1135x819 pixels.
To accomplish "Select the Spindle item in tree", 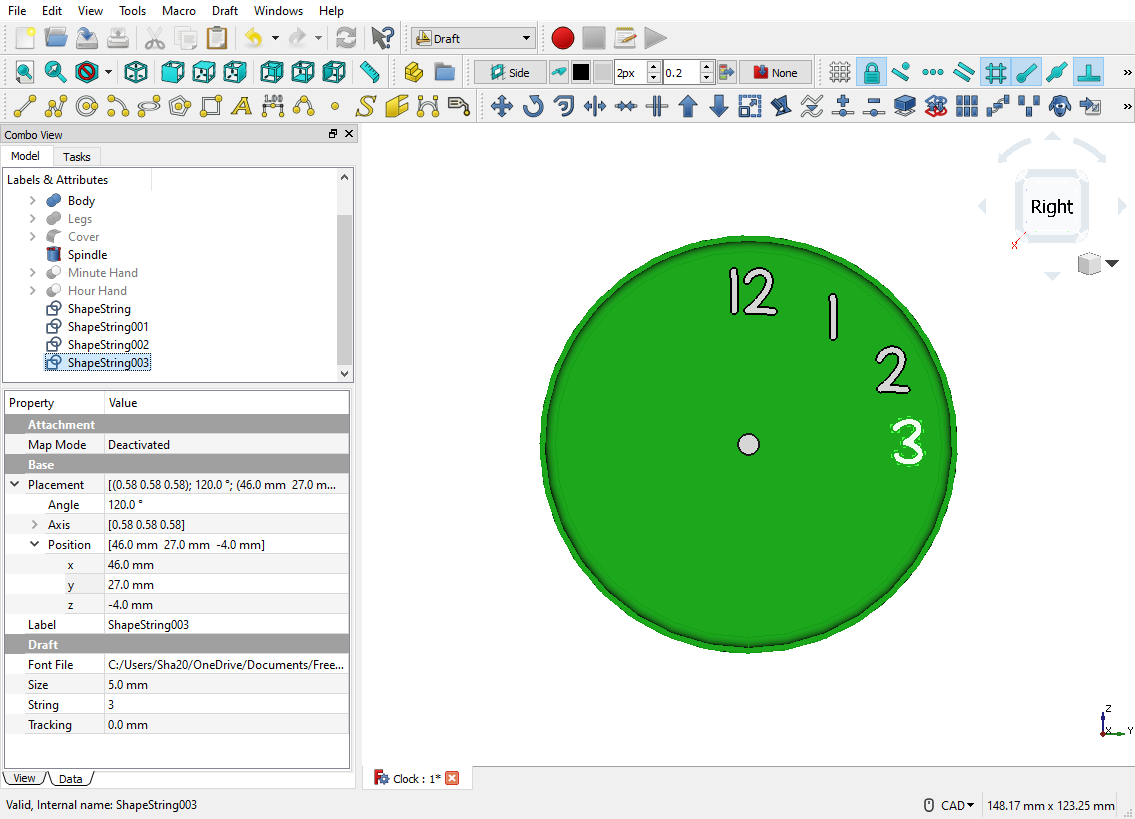I will point(87,255).
